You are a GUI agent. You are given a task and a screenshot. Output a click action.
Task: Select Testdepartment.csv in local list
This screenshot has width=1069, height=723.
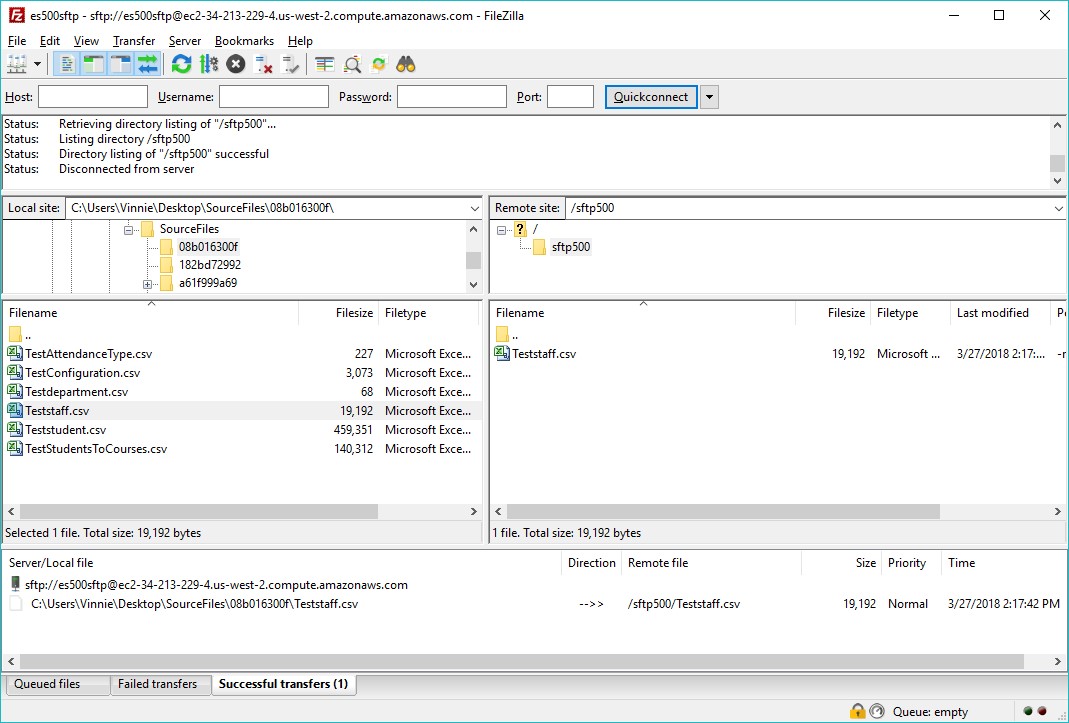click(x=76, y=392)
